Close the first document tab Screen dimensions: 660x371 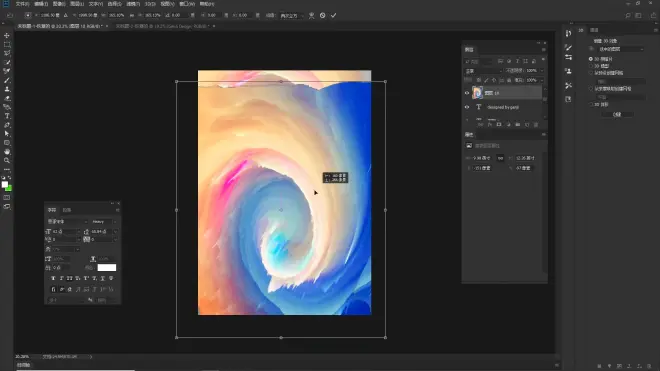[x=106, y=26]
